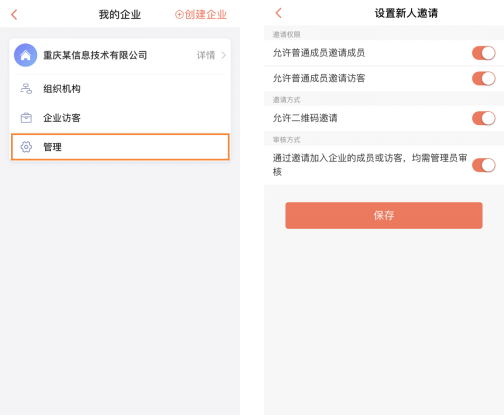Click the 重庆某信息技术有限公司 company name
Viewport: 504px width, 416px height.
point(95,55)
